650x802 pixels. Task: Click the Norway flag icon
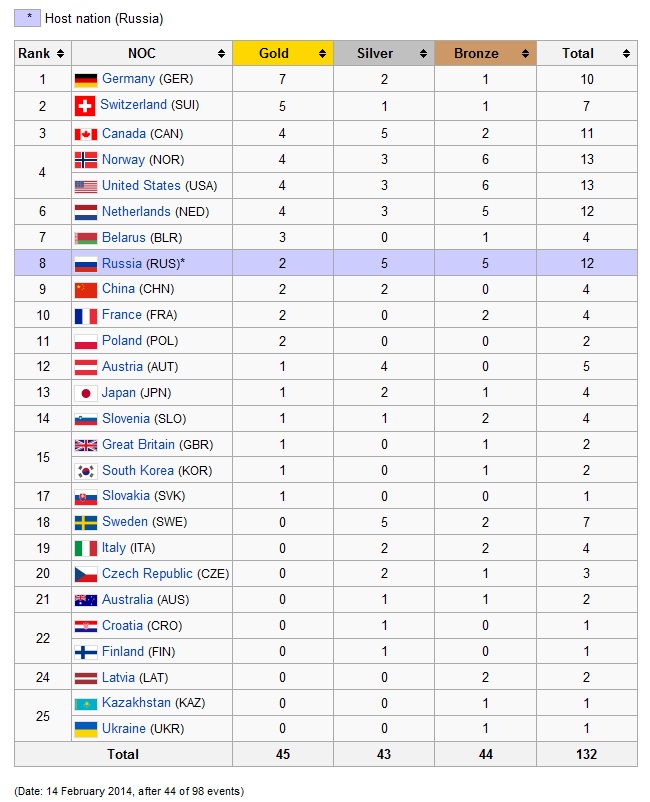click(x=86, y=160)
